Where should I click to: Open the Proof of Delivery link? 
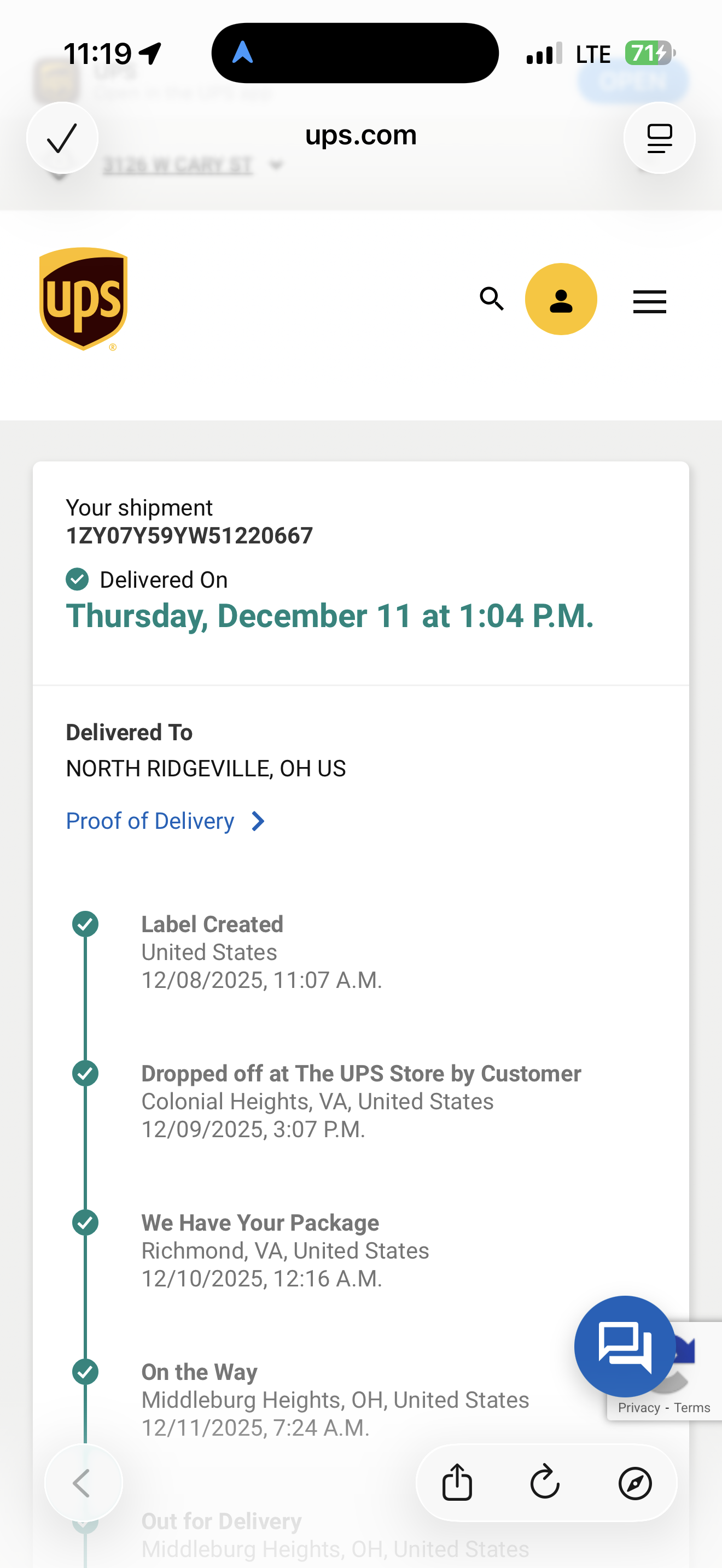[150, 821]
